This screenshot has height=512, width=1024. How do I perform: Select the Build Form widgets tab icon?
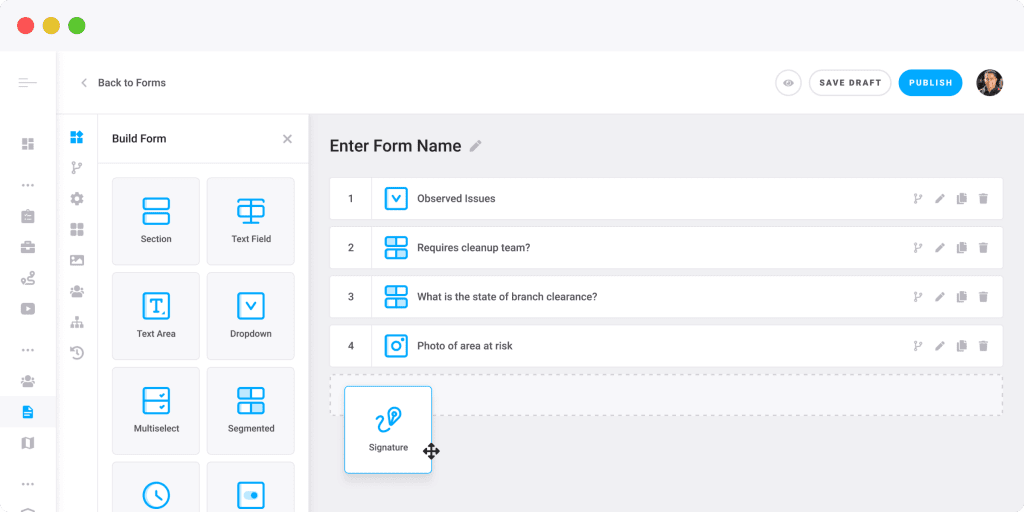(x=77, y=137)
